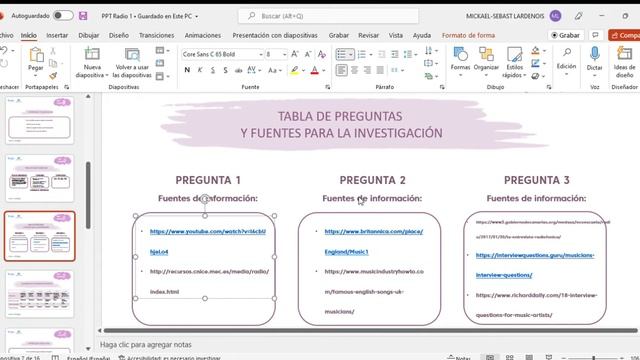
Task: Align text right
Action: point(367,70)
